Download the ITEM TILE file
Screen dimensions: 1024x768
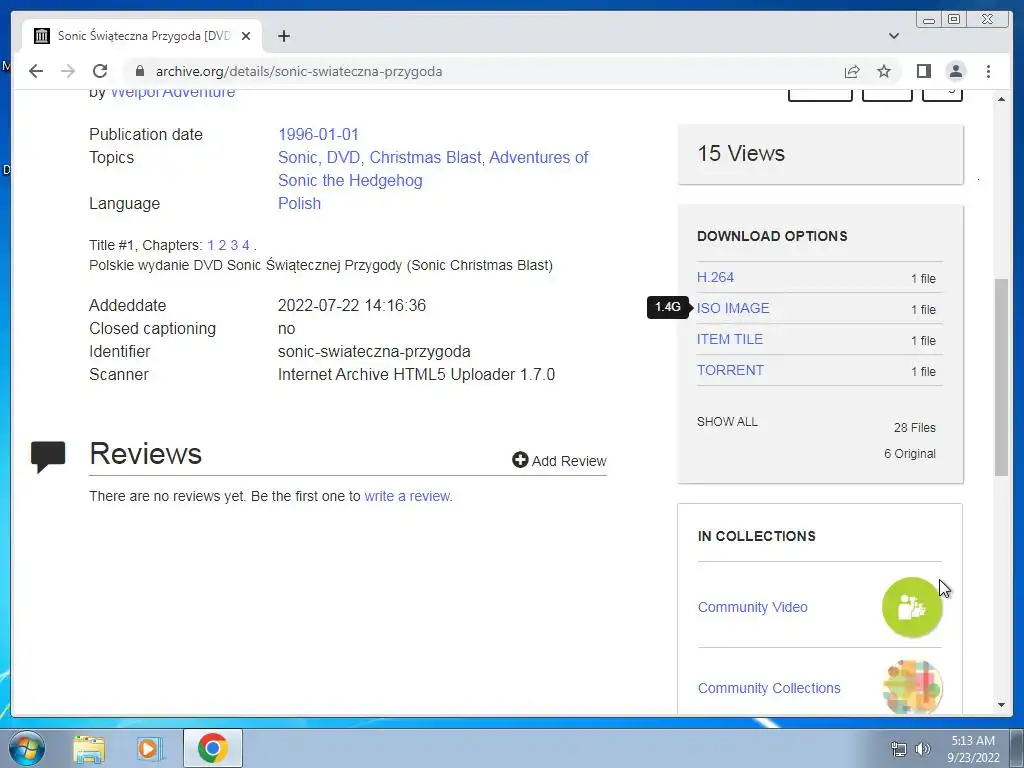pyautogui.click(x=729, y=340)
